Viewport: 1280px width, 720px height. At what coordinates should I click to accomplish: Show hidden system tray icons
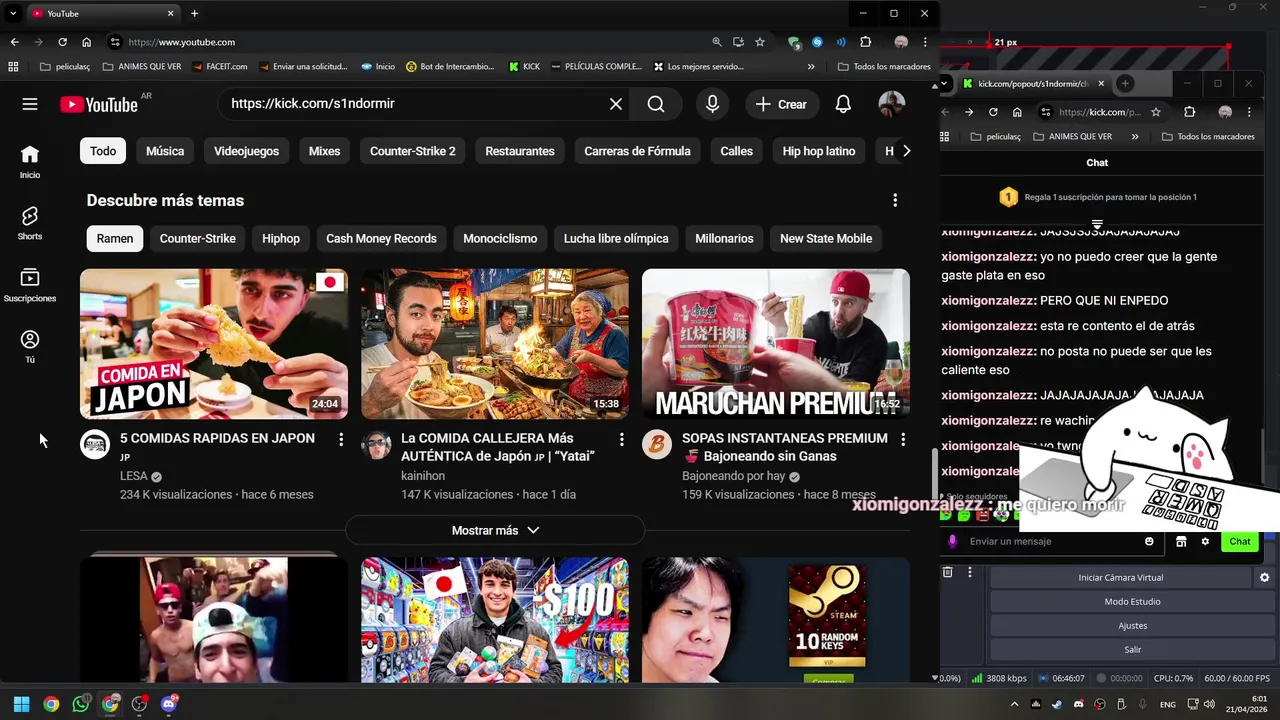(x=1014, y=704)
